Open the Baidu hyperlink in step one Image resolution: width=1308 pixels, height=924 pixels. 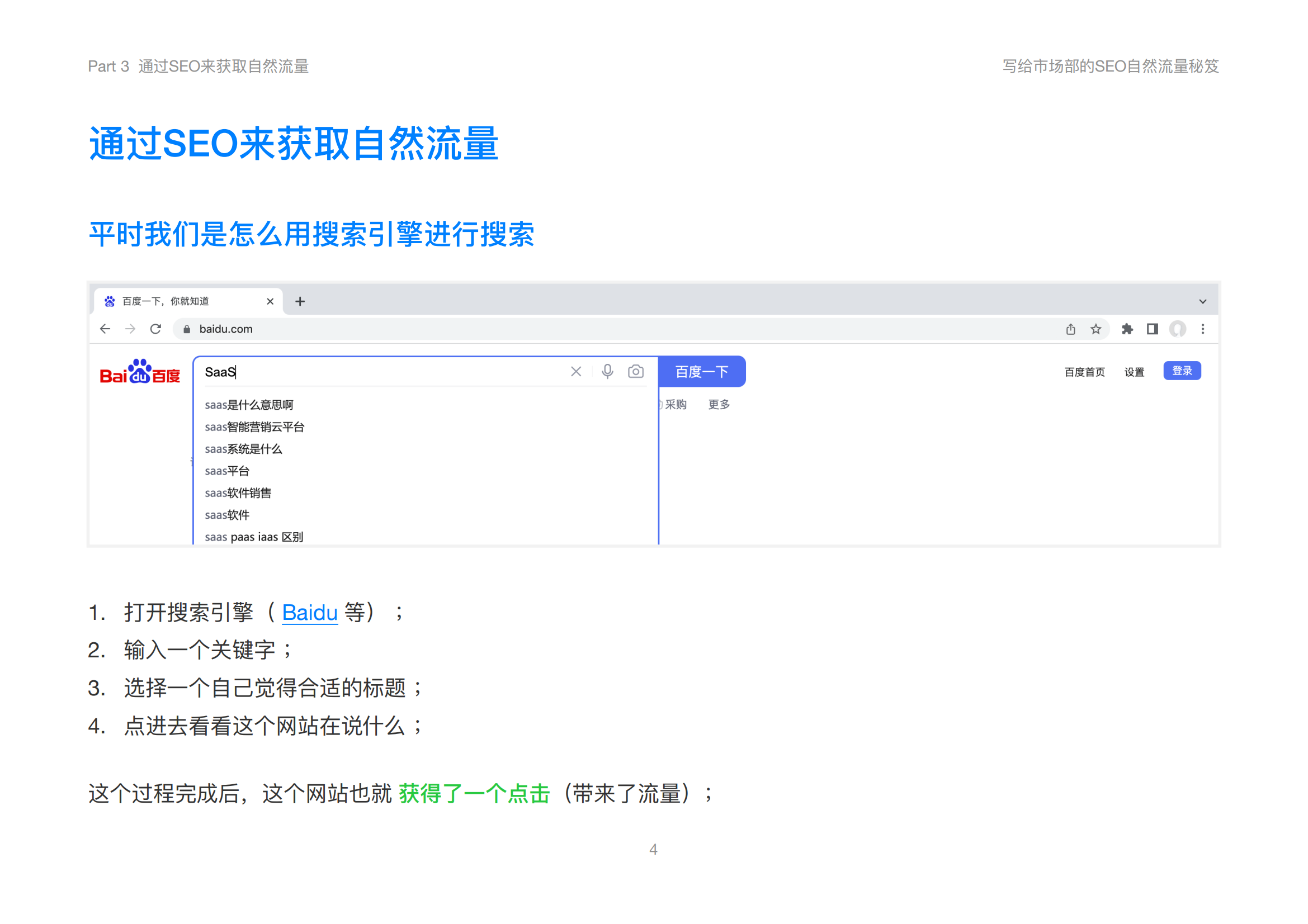310,613
